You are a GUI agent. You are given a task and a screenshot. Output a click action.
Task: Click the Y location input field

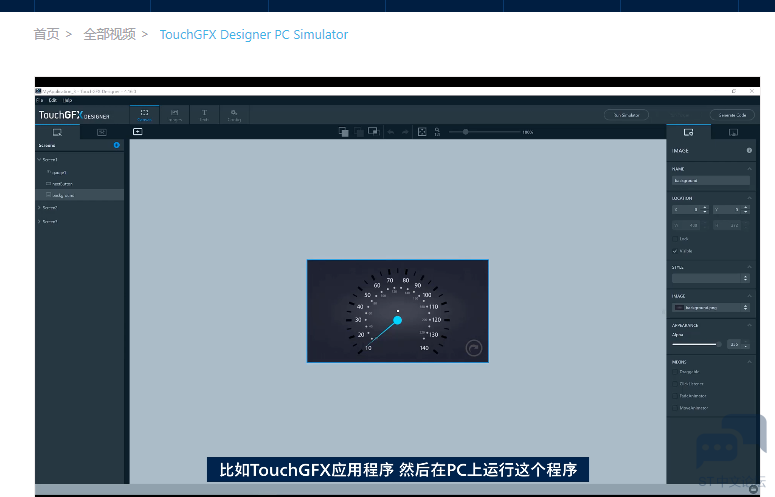[x=728, y=210]
